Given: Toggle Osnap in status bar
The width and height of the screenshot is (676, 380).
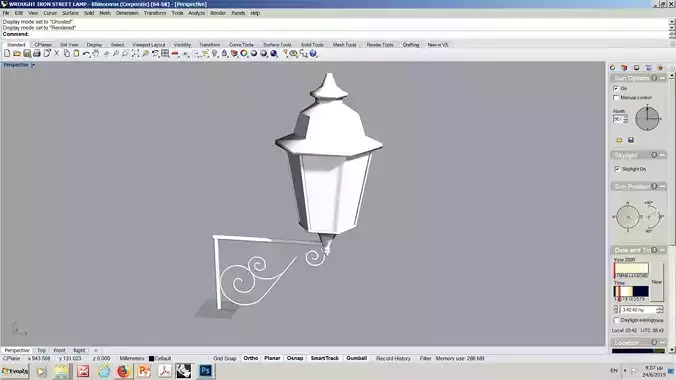Looking at the screenshot, I should click(x=295, y=358).
